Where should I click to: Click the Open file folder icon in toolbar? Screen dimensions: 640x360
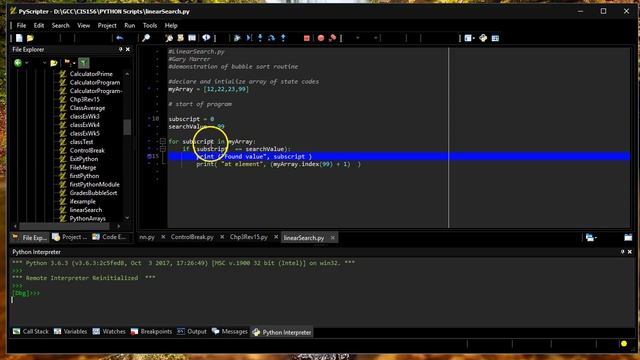(x=30, y=38)
